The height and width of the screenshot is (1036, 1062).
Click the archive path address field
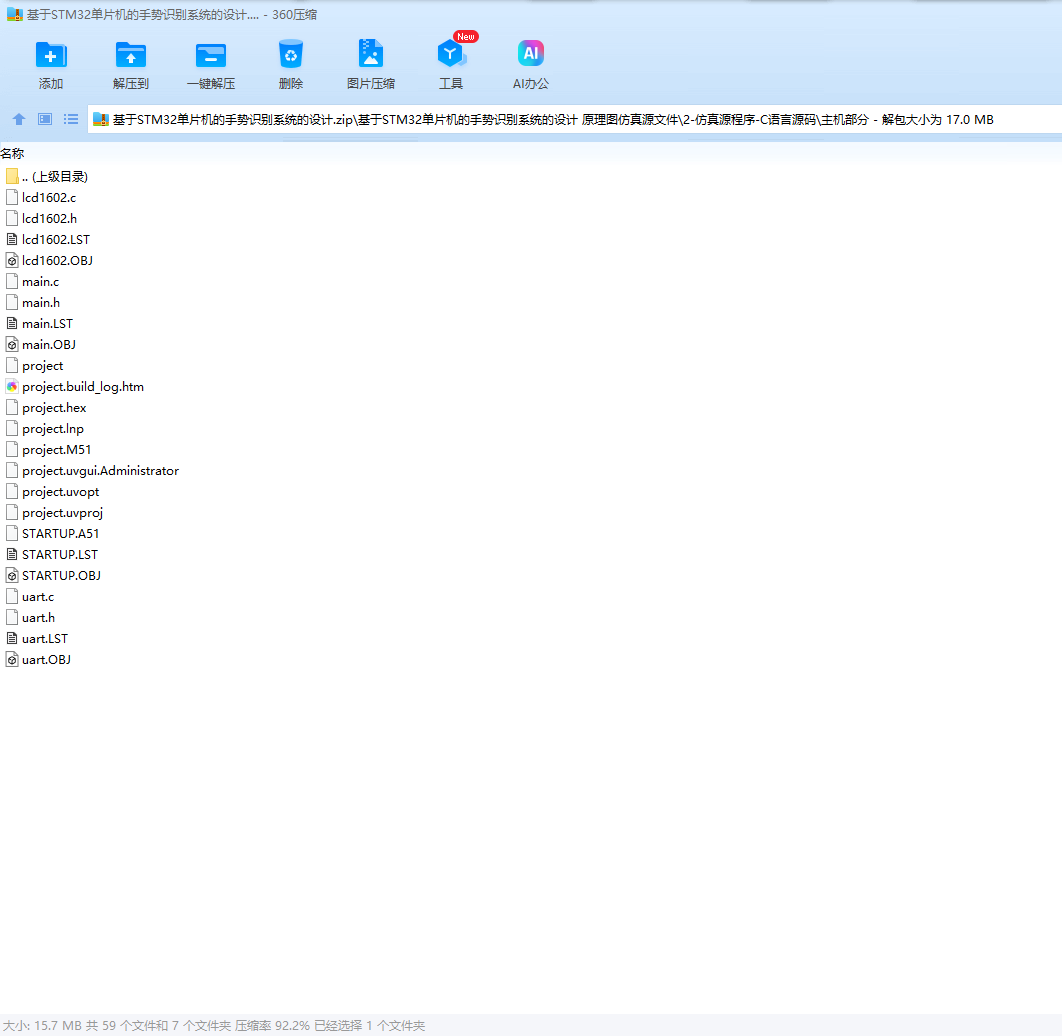coord(574,120)
